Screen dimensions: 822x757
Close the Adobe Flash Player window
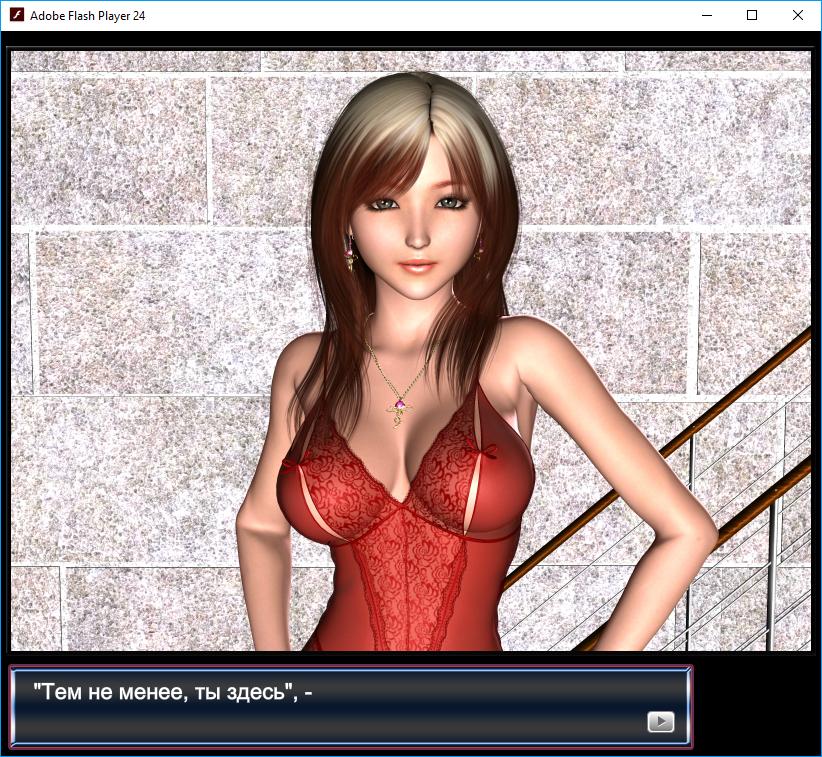(797, 15)
